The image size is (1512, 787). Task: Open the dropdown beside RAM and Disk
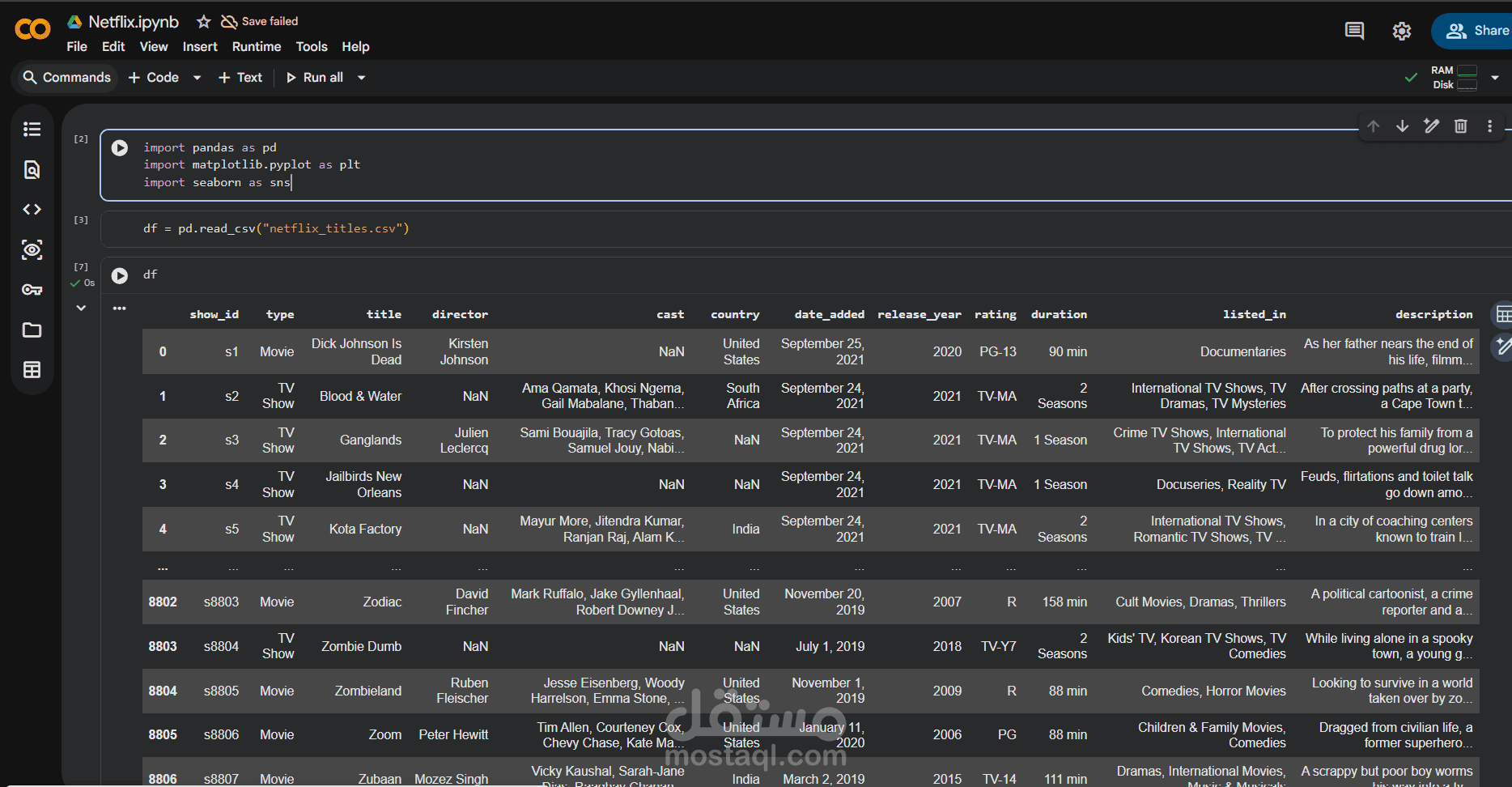pos(1495,78)
